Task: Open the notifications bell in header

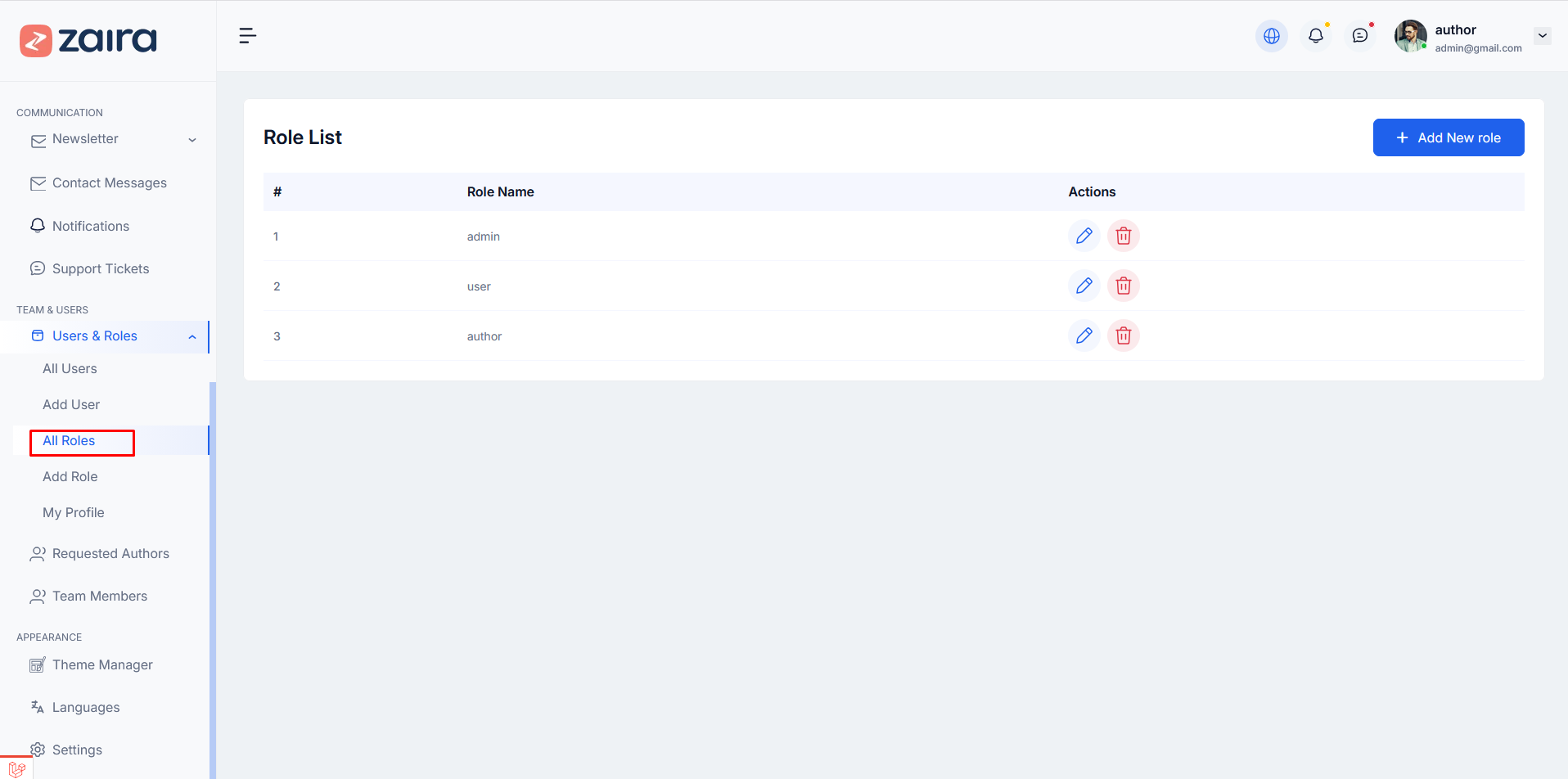Action: point(1315,36)
